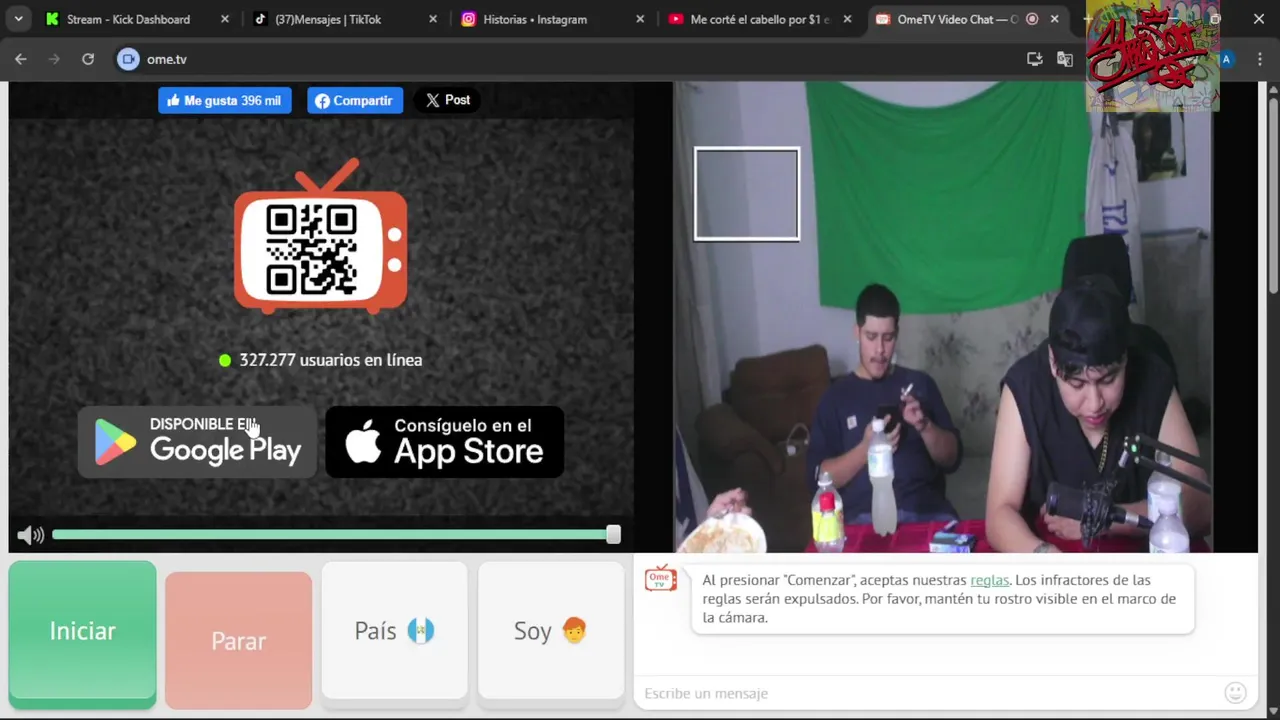The width and height of the screenshot is (1280, 720).
Task: Click the 327.277 usuarios en línea text
Action: (x=330, y=360)
